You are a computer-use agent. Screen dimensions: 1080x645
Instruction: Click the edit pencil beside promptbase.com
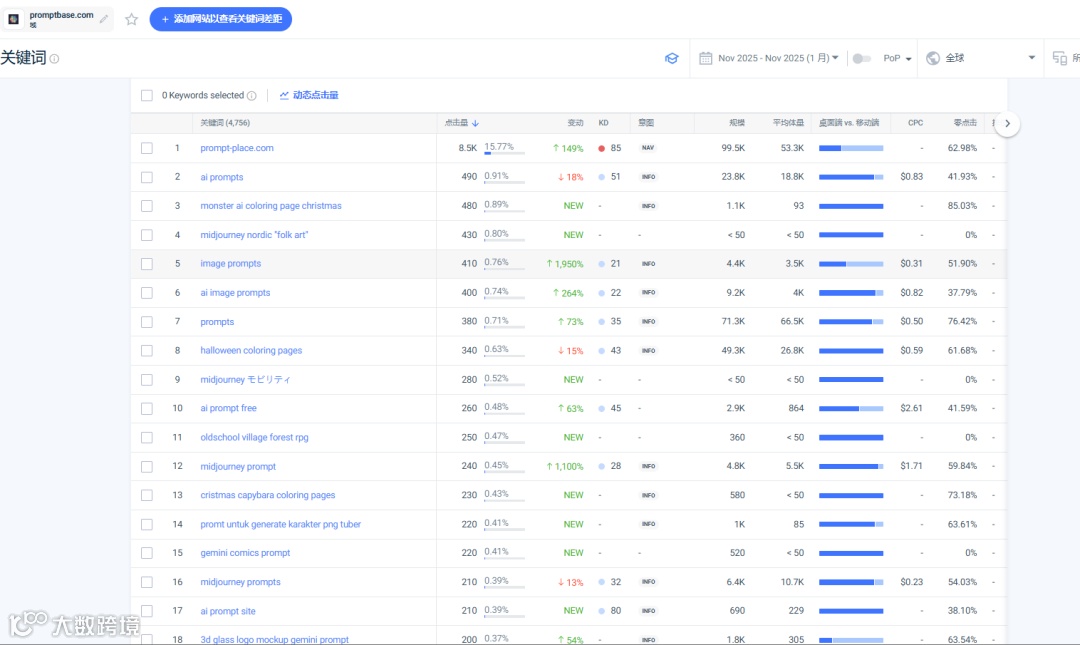(x=104, y=19)
